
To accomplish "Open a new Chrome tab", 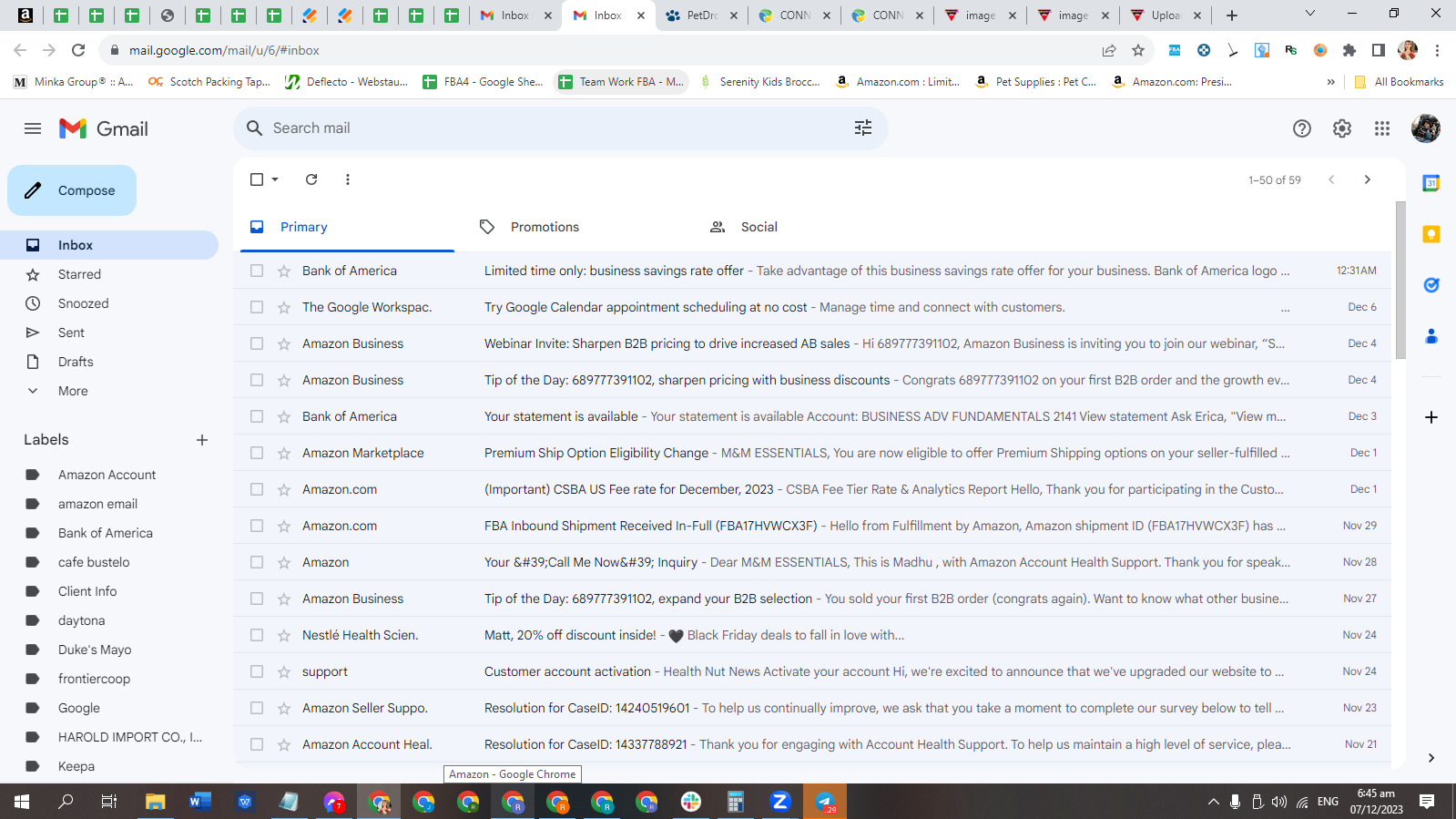I will point(1232,15).
